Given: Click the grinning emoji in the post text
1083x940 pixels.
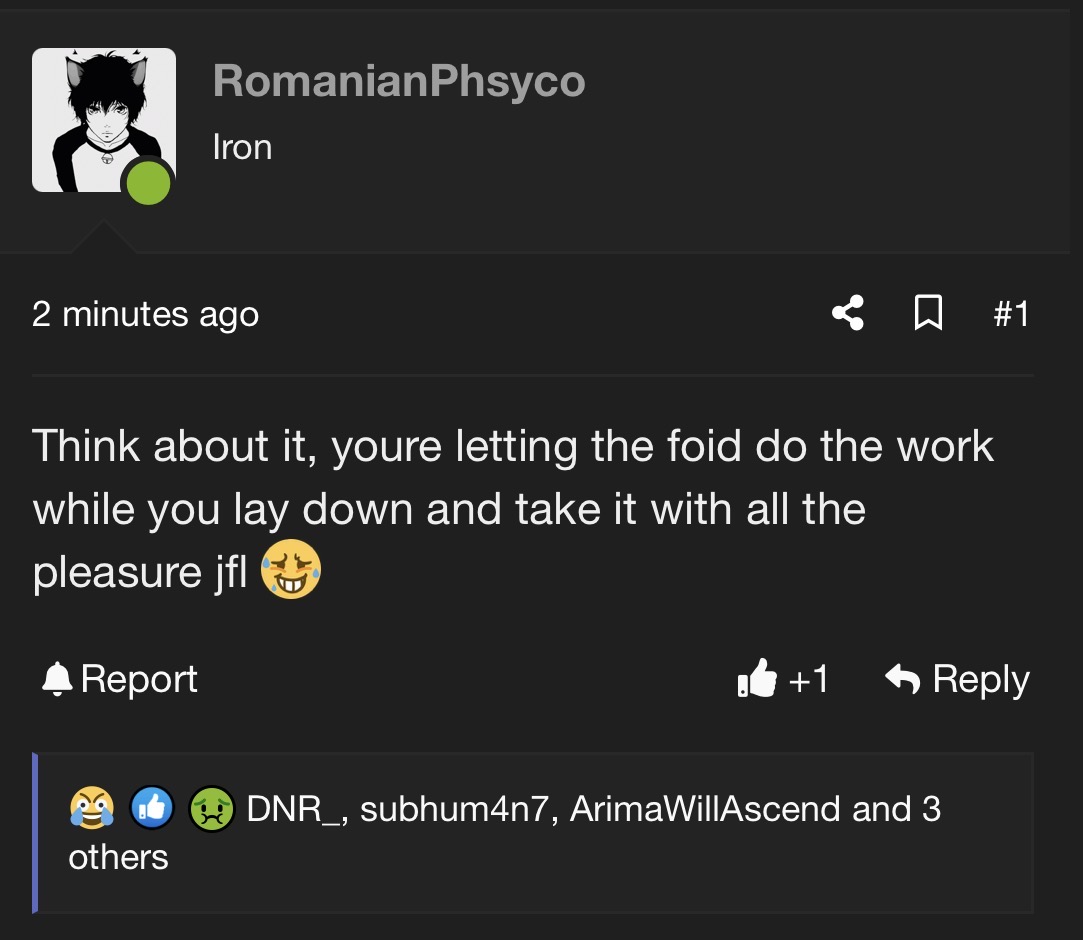Looking at the screenshot, I should [x=291, y=573].
